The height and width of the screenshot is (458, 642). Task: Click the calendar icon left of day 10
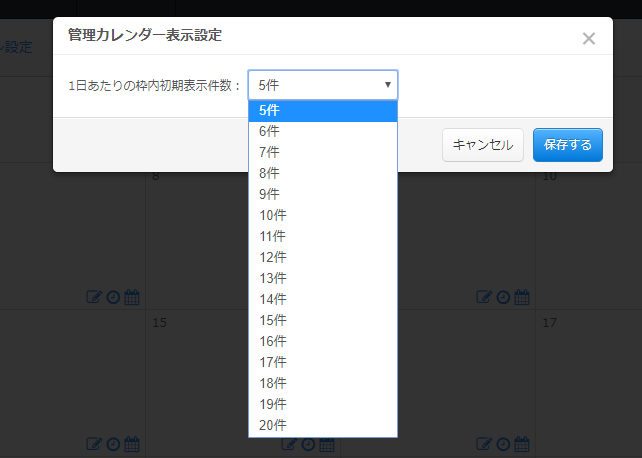pyautogui.click(x=521, y=297)
